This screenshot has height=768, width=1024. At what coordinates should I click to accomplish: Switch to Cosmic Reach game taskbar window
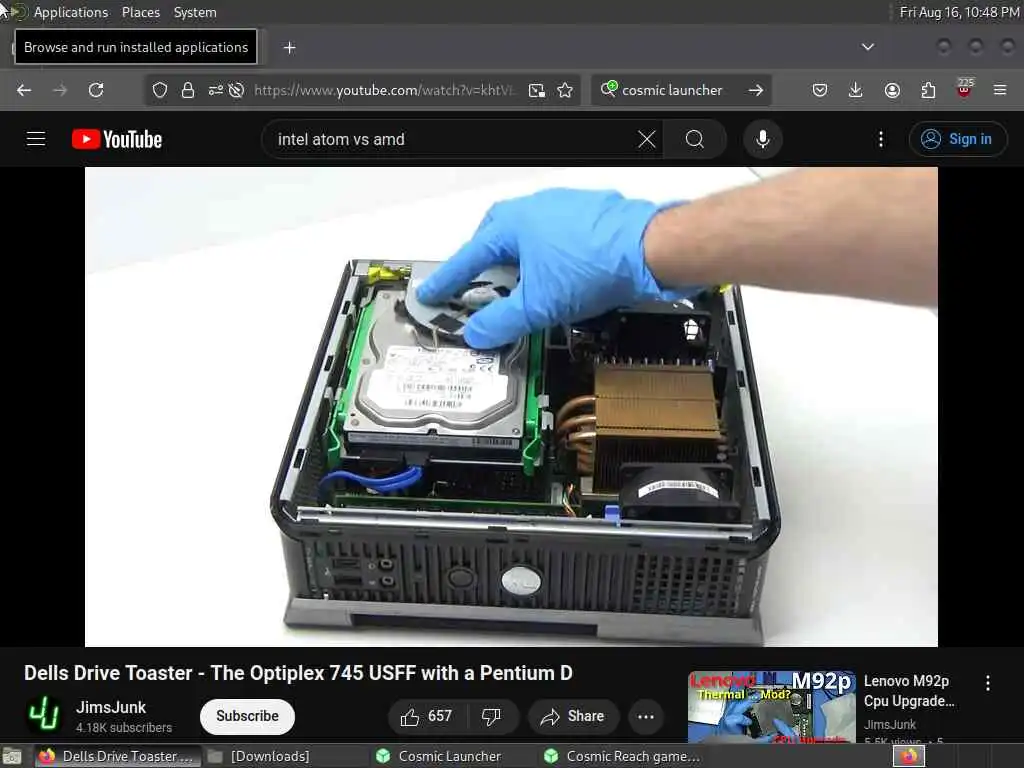(622, 756)
